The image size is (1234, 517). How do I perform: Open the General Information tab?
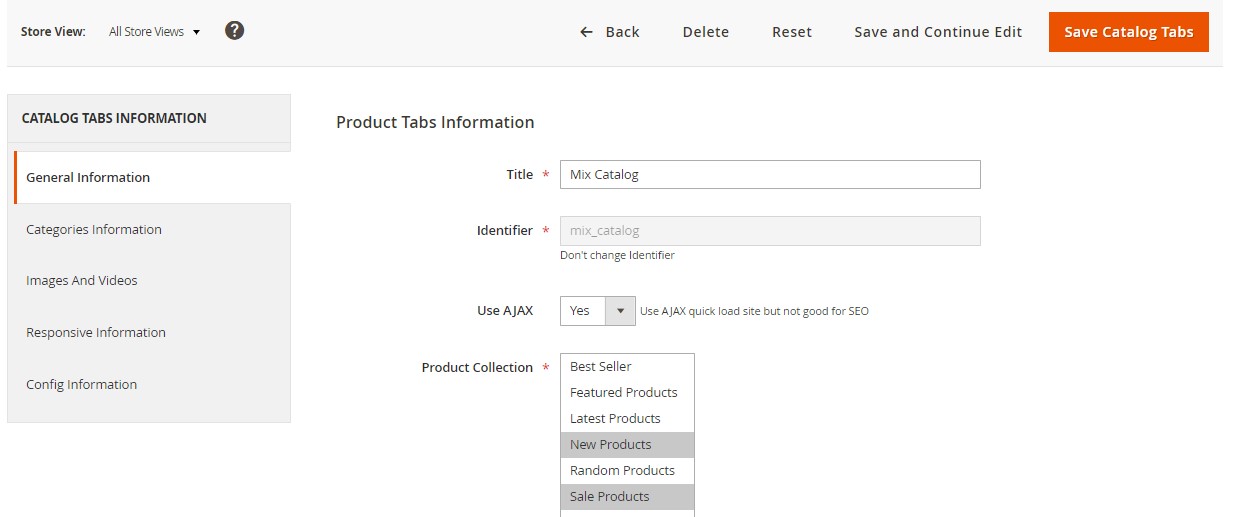[x=88, y=178]
